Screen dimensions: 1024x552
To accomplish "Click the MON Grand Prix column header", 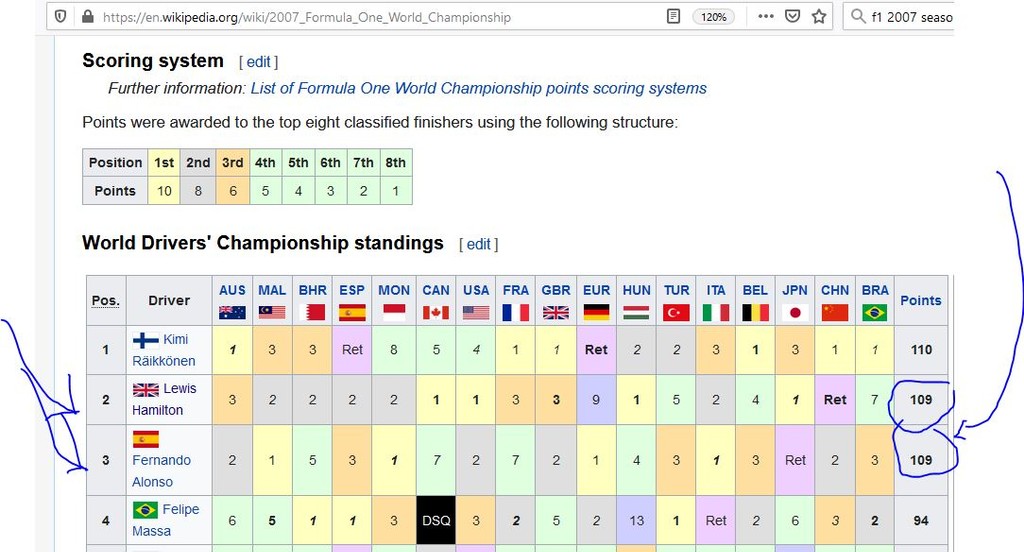I will click(394, 290).
